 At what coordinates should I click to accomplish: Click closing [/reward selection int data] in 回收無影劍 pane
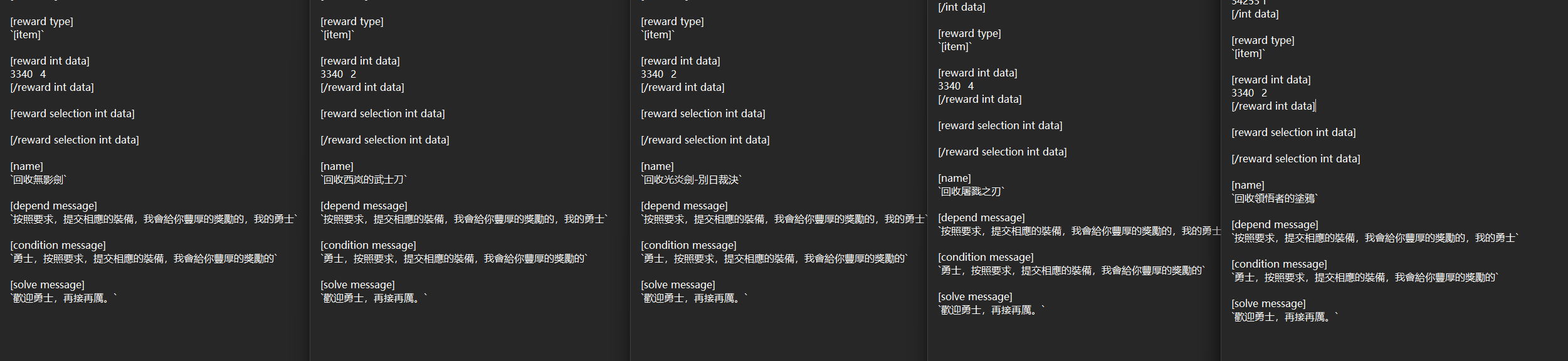[75, 140]
